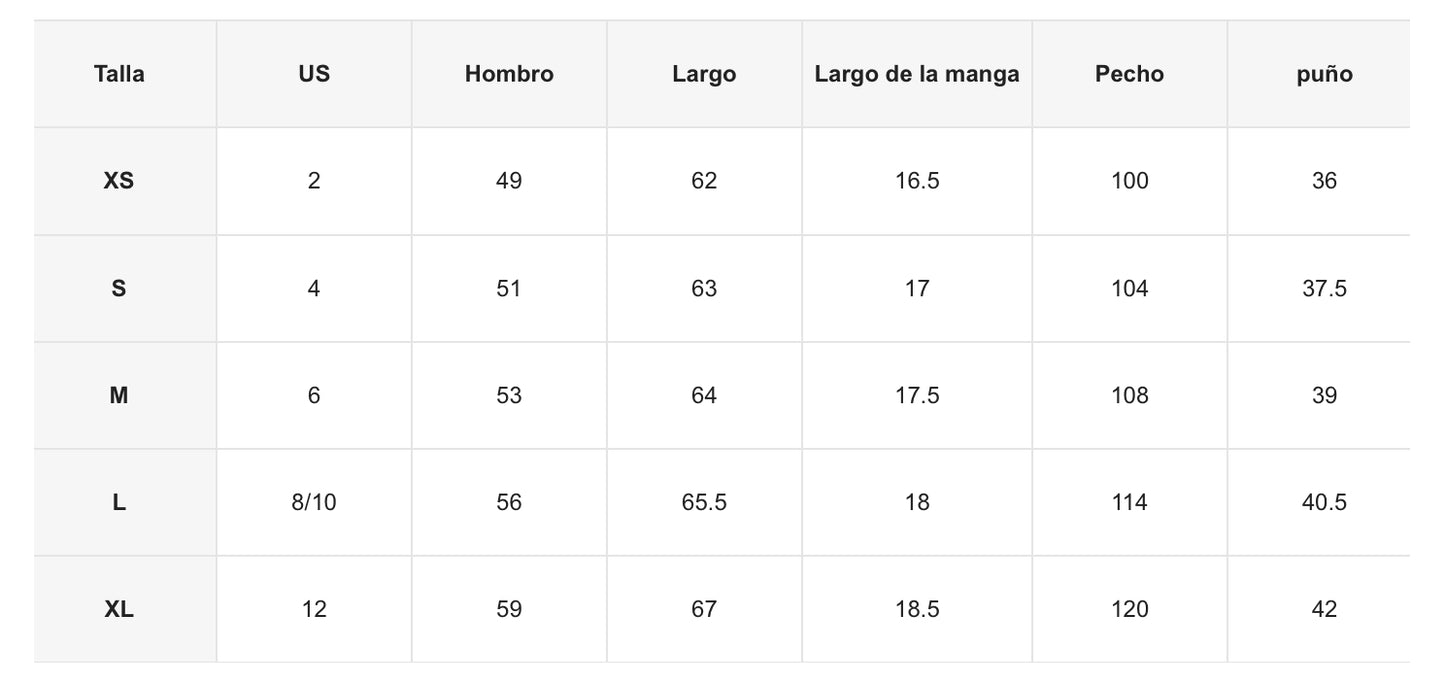1445x683 pixels.
Task: Click the 65.5 length cell
Action: (x=704, y=502)
